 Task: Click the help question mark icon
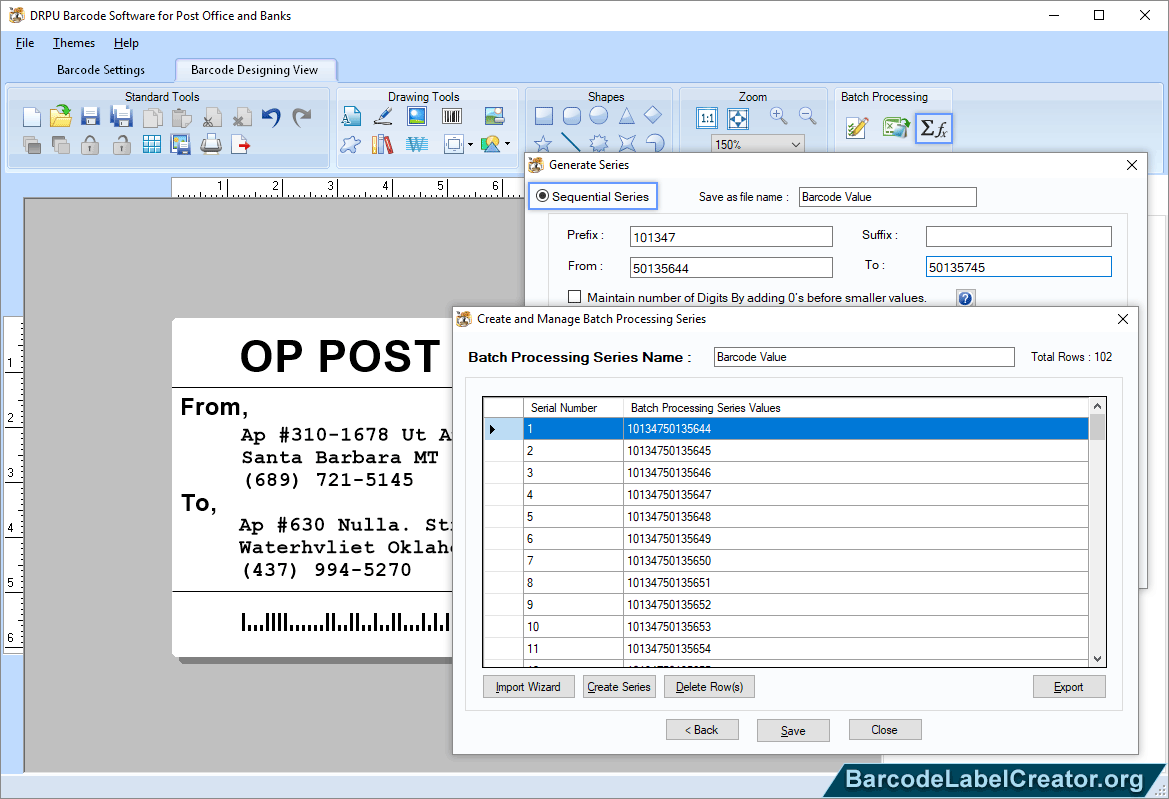pos(965,298)
